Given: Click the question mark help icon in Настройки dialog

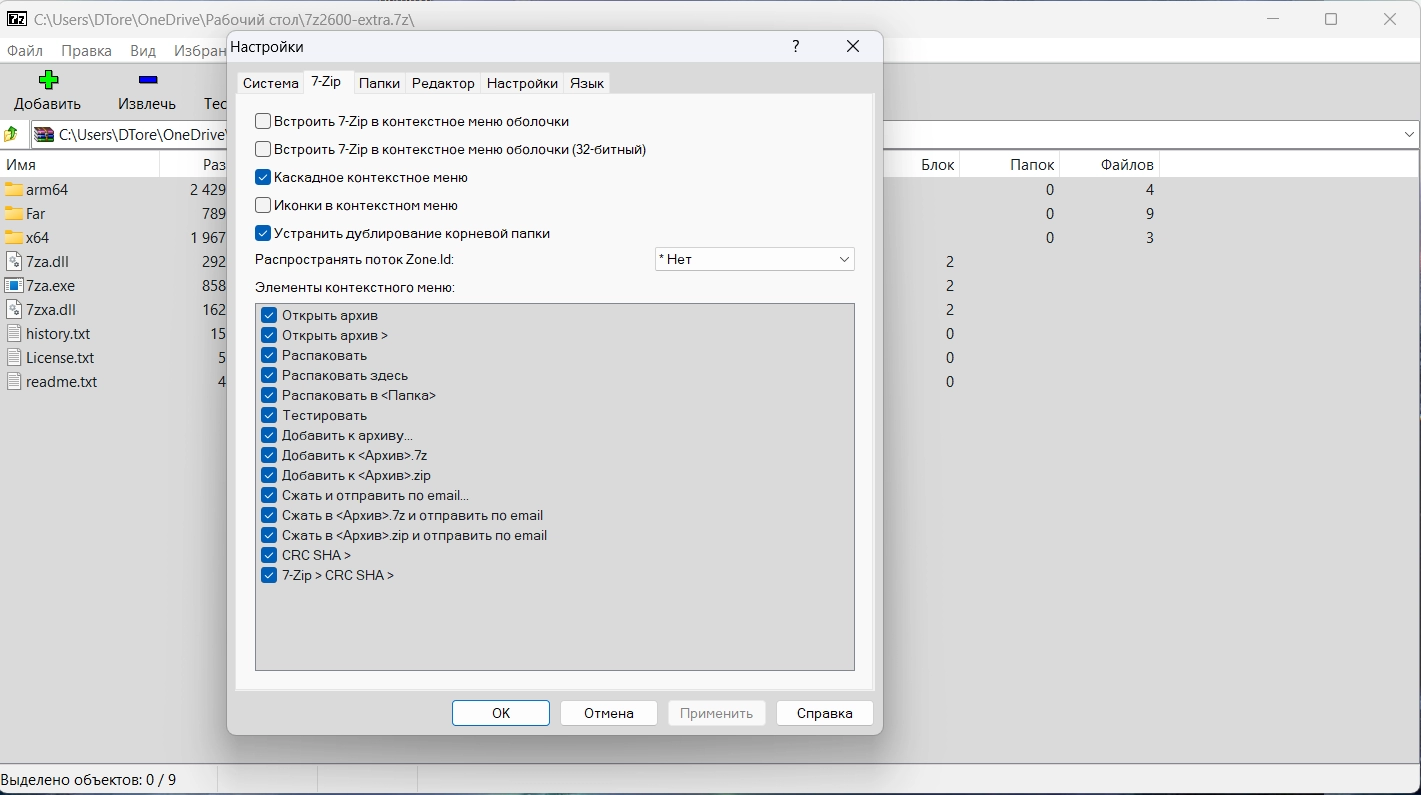Looking at the screenshot, I should (796, 46).
